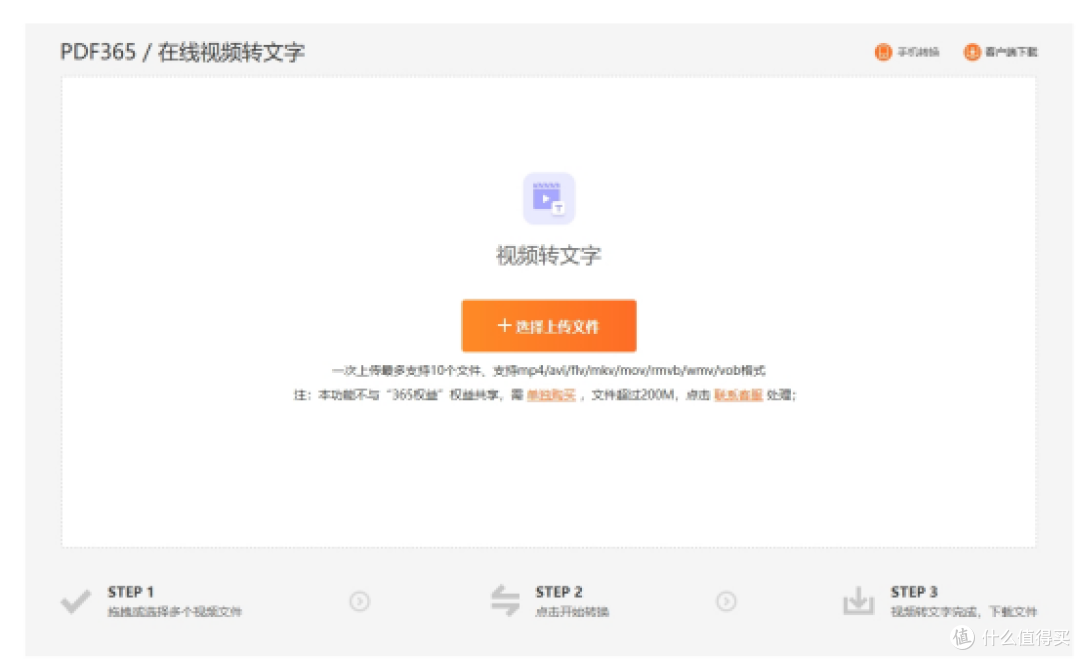This screenshot has height=660, width=1080.
Task: Click the orange phone icon at top right
Action: pyautogui.click(x=882, y=52)
